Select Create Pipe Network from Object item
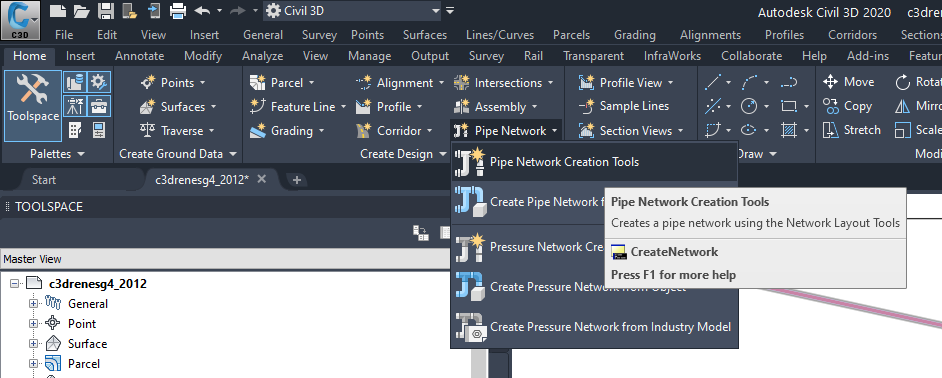 pyautogui.click(x=529, y=202)
